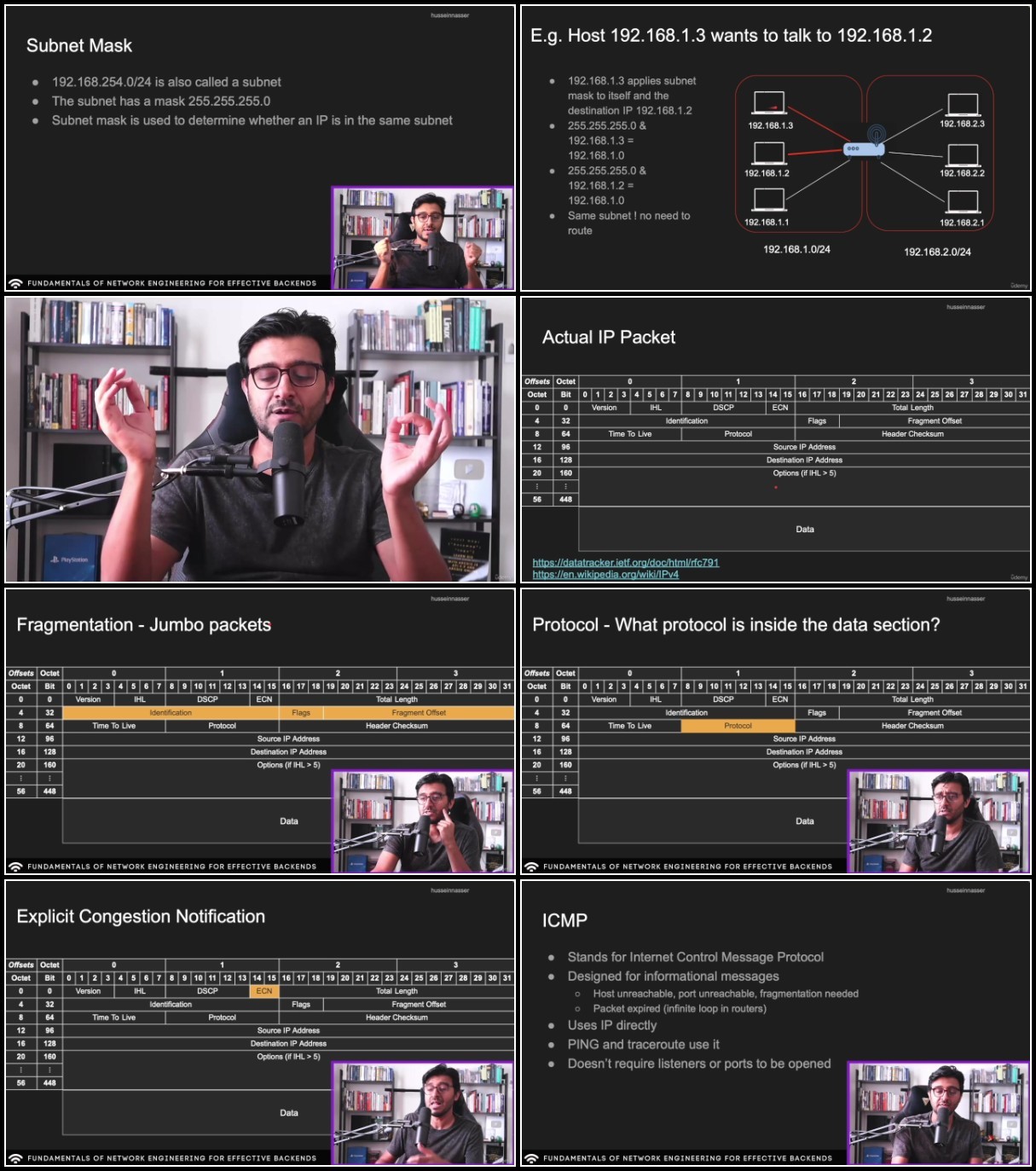
Task: Click the presenter webcam inset on the Subnet Mask slide
Action: [x=423, y=239]
